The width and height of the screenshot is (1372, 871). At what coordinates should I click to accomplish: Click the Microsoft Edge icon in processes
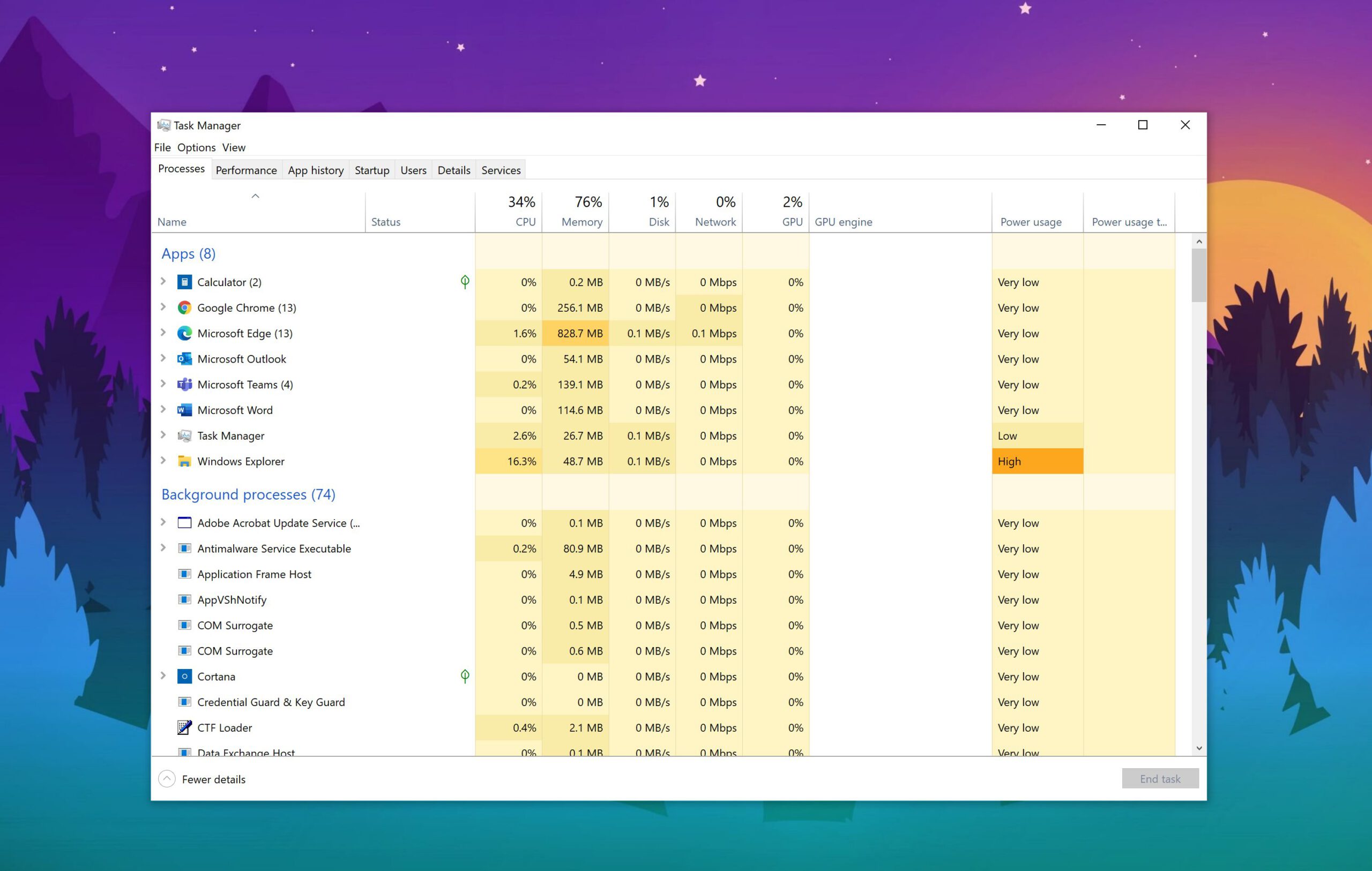(184, 333)
